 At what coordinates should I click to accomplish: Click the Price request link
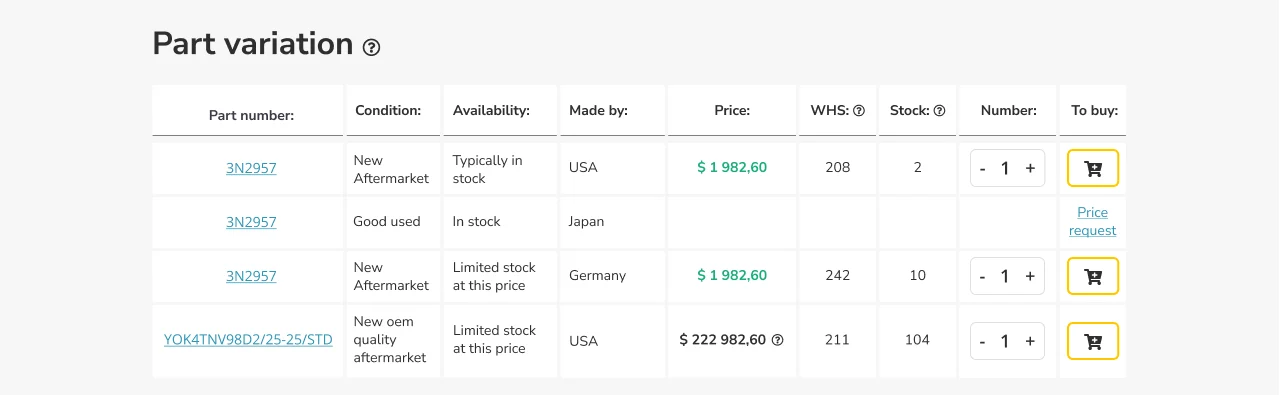(1092, 221)
